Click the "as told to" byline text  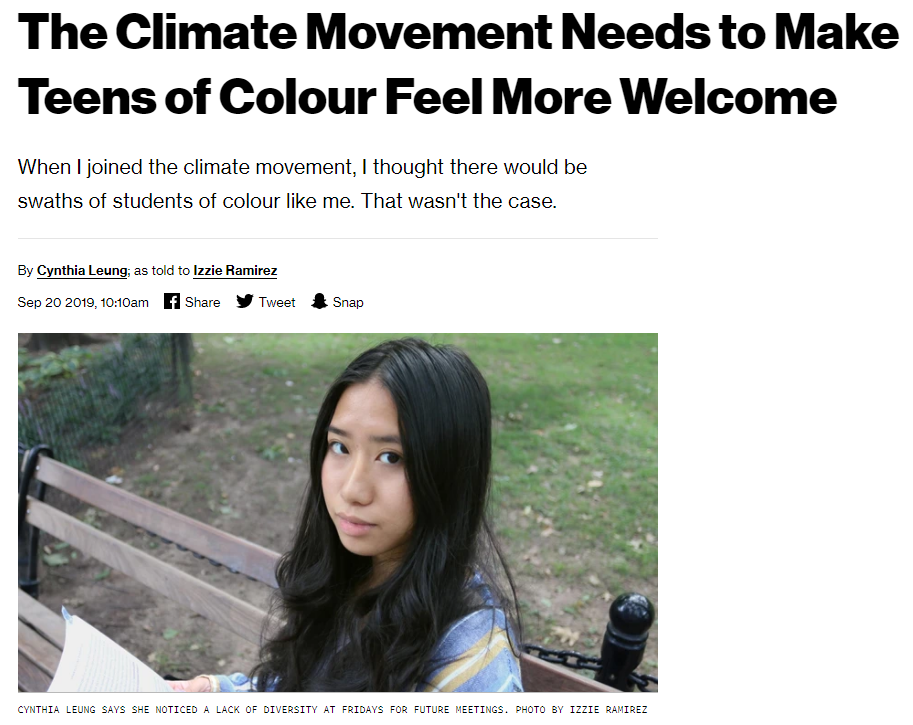[162, 271]
